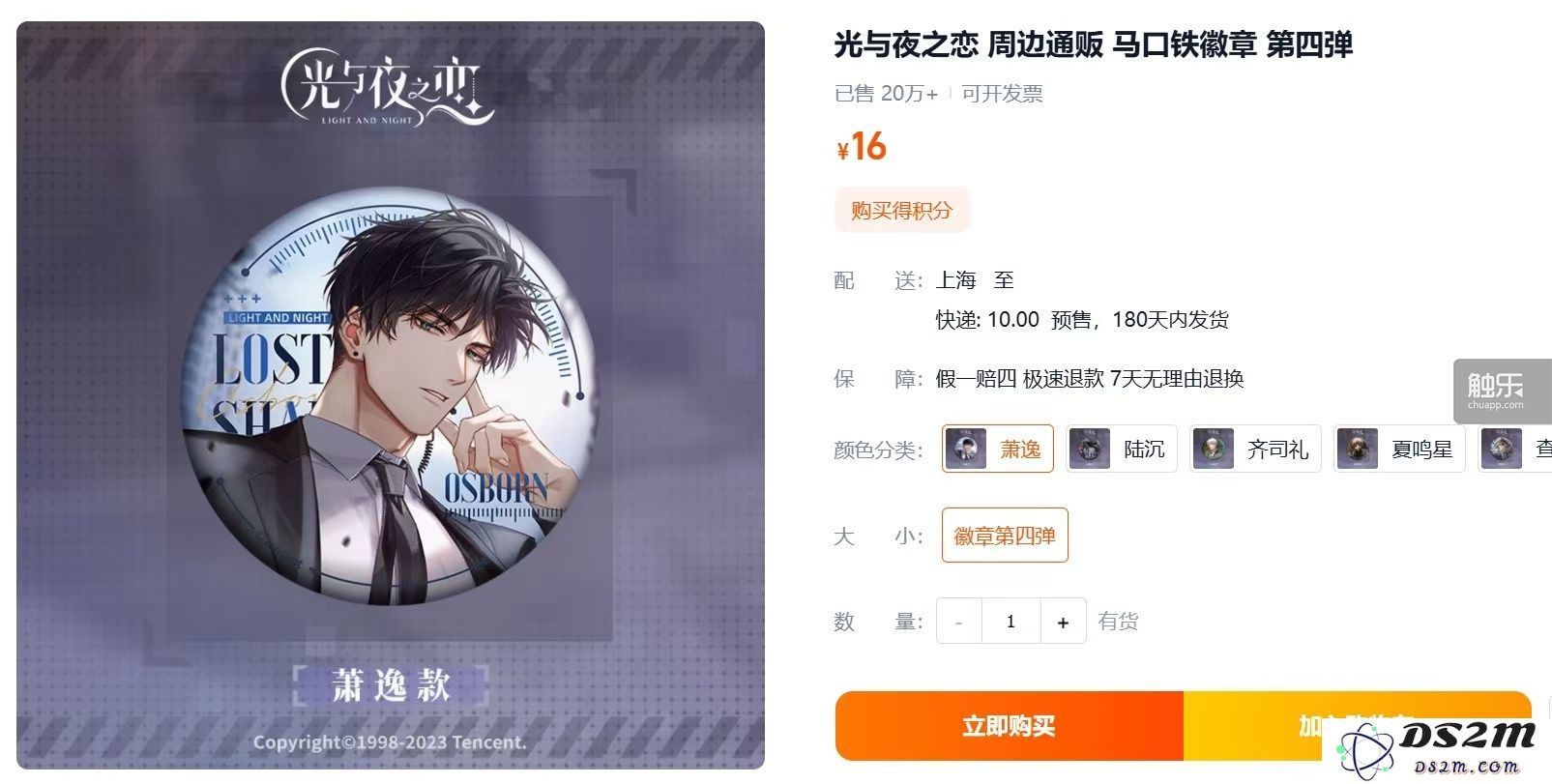Click the quantity input field
The image size is (1552, 784).
(x=1010, y=622)
